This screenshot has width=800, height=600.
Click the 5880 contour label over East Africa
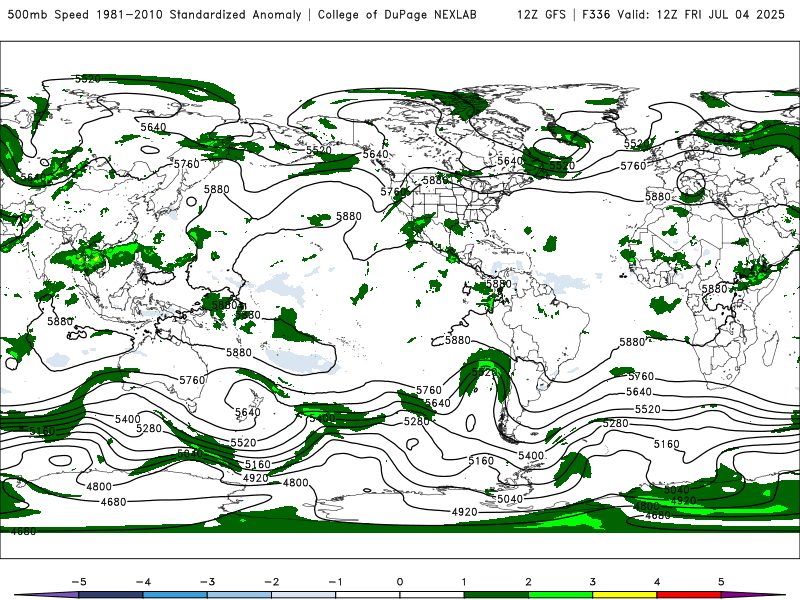[x=714, y=289]
